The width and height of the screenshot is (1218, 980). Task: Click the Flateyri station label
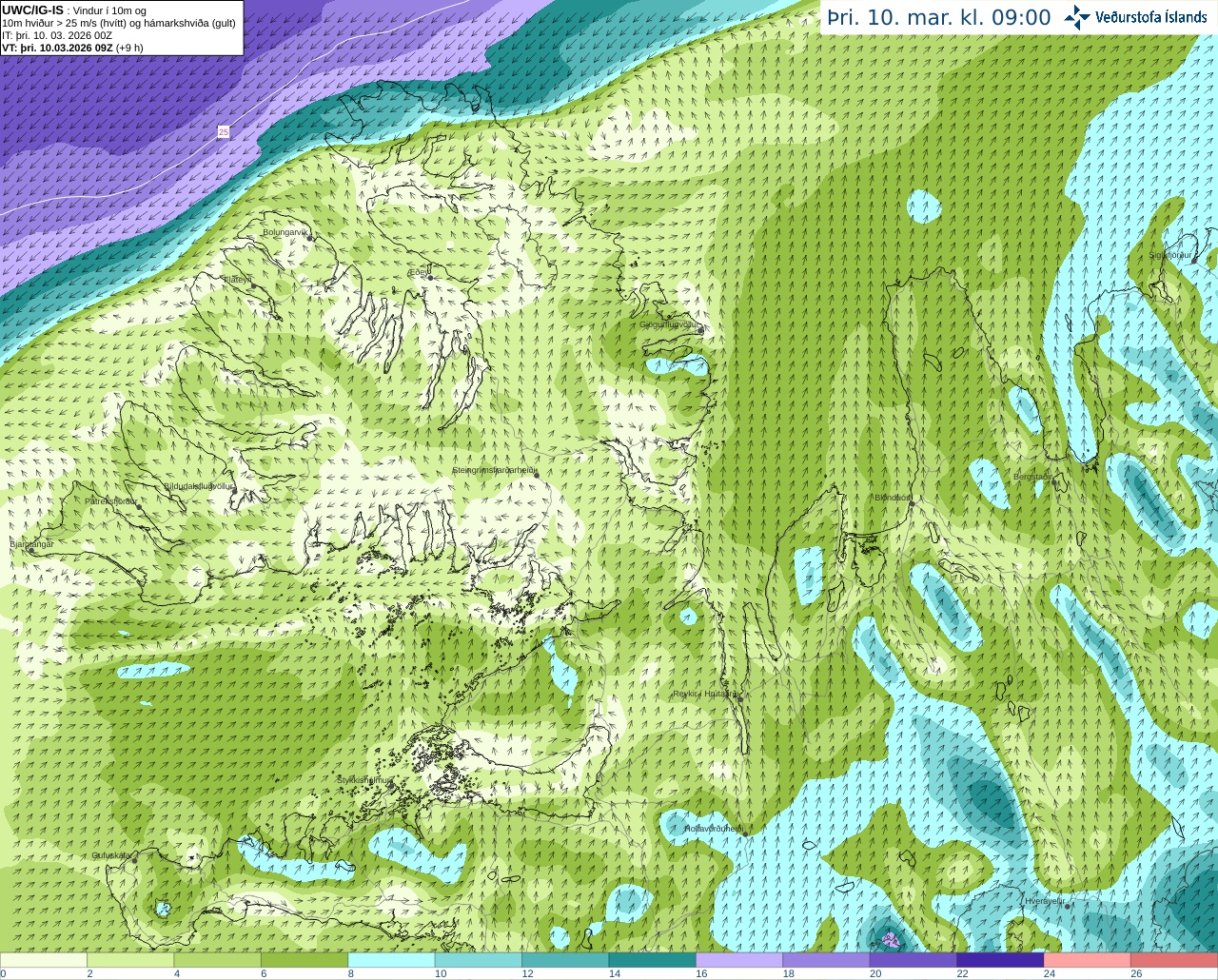238,280
